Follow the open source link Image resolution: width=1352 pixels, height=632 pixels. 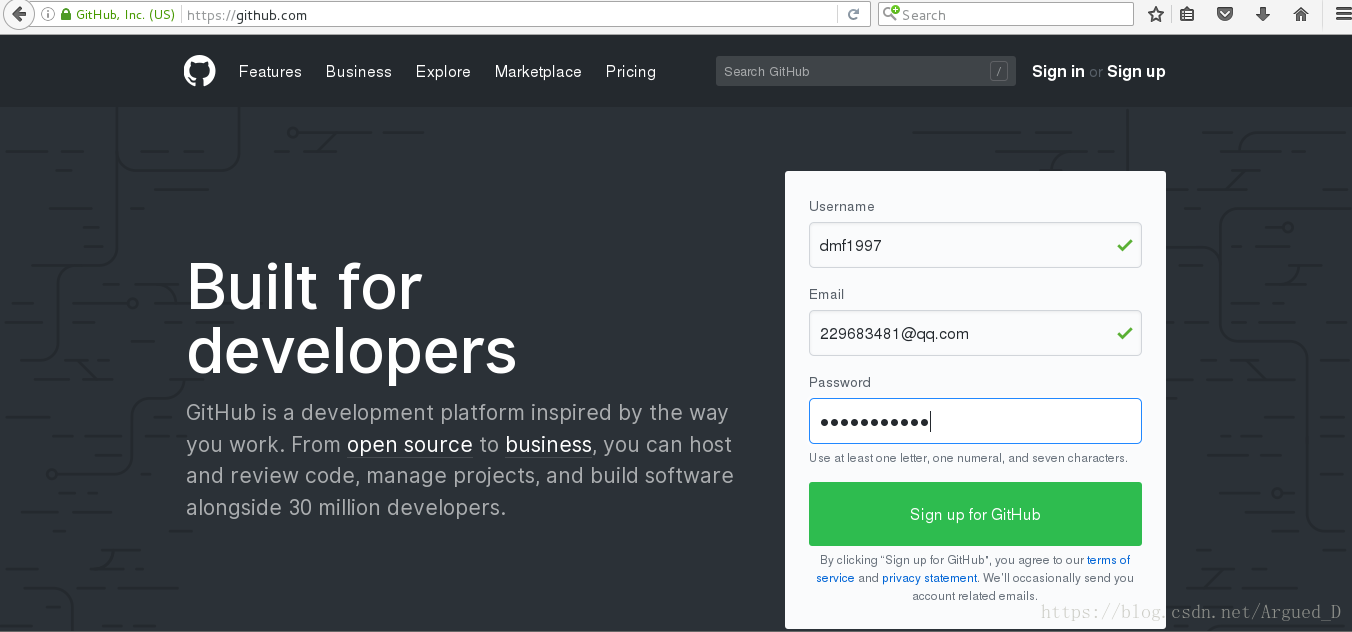(x=410, y=444)
